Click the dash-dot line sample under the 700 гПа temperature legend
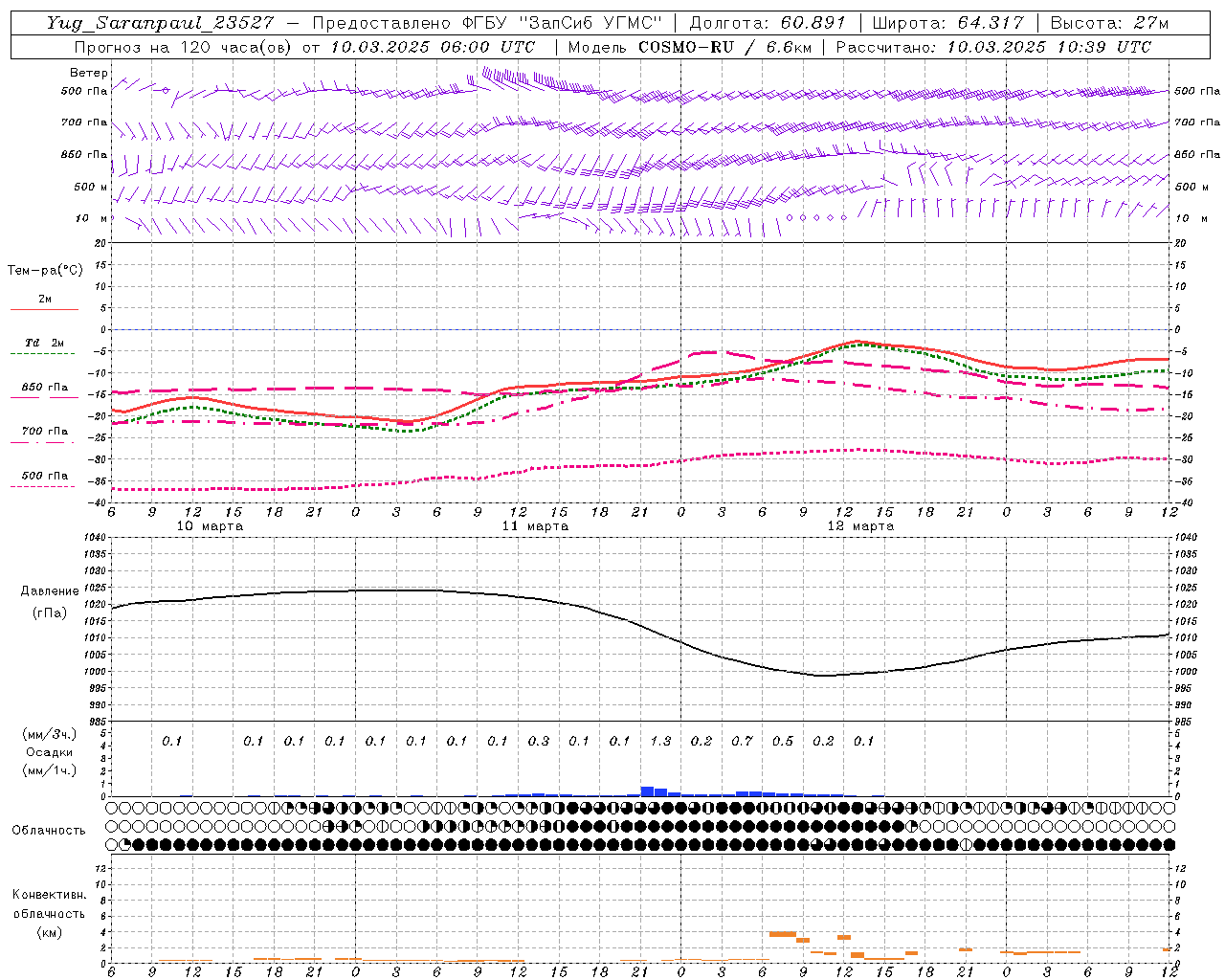Image resolution: width=1225 pixels, height=980 pixels. coord(43,442)
